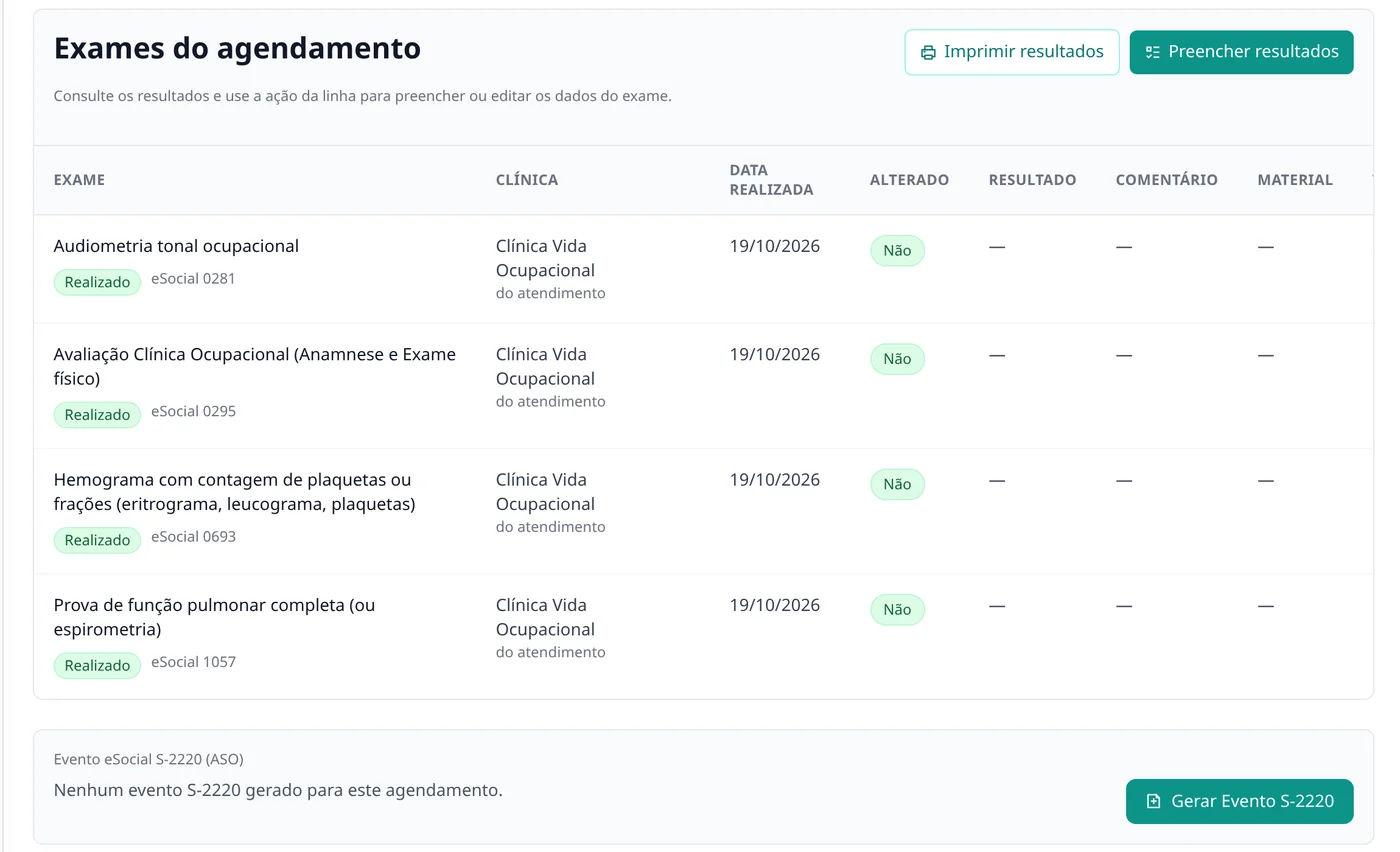
Task: Select the Avaliação Clínica Ocupacional exam name
Action: [x=255, y=366]
